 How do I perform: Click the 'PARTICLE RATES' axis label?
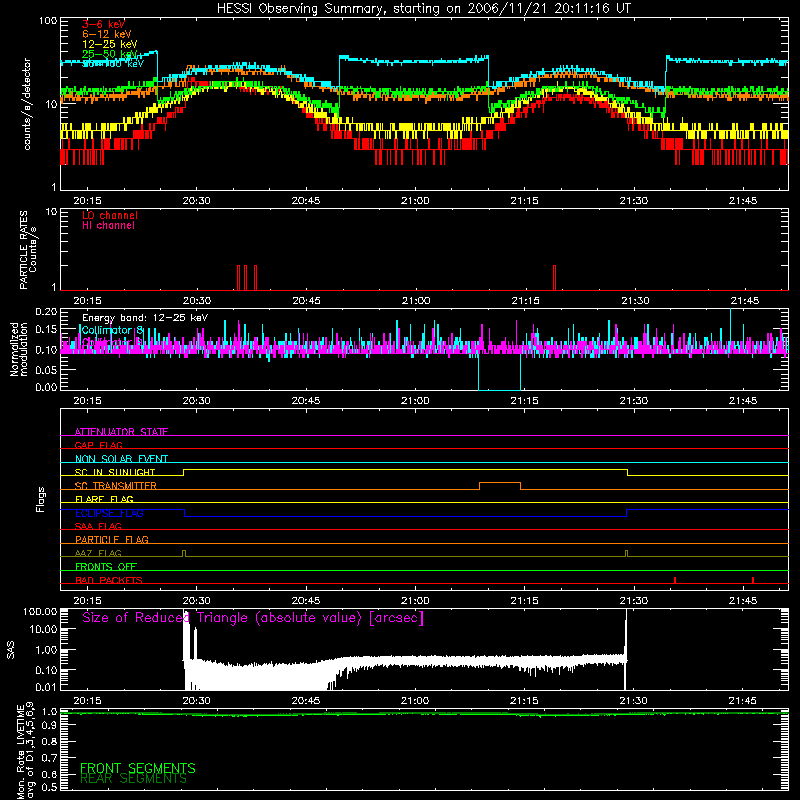coord(23,250)
